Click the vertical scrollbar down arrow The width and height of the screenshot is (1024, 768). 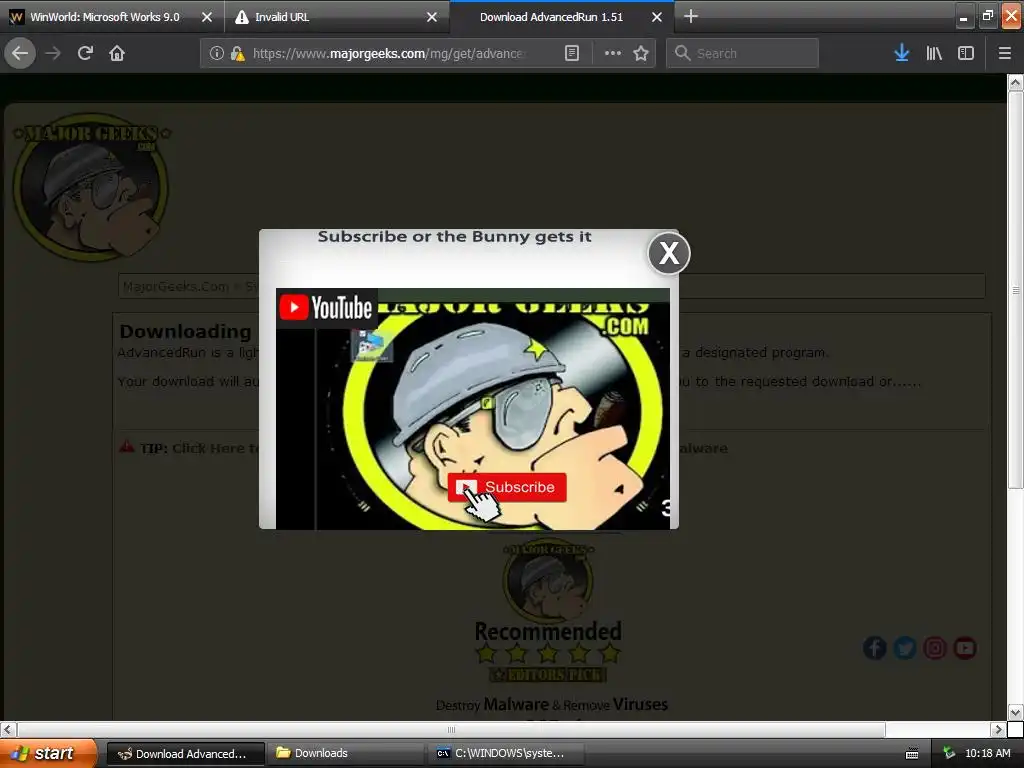click(x=1015, y=712)
